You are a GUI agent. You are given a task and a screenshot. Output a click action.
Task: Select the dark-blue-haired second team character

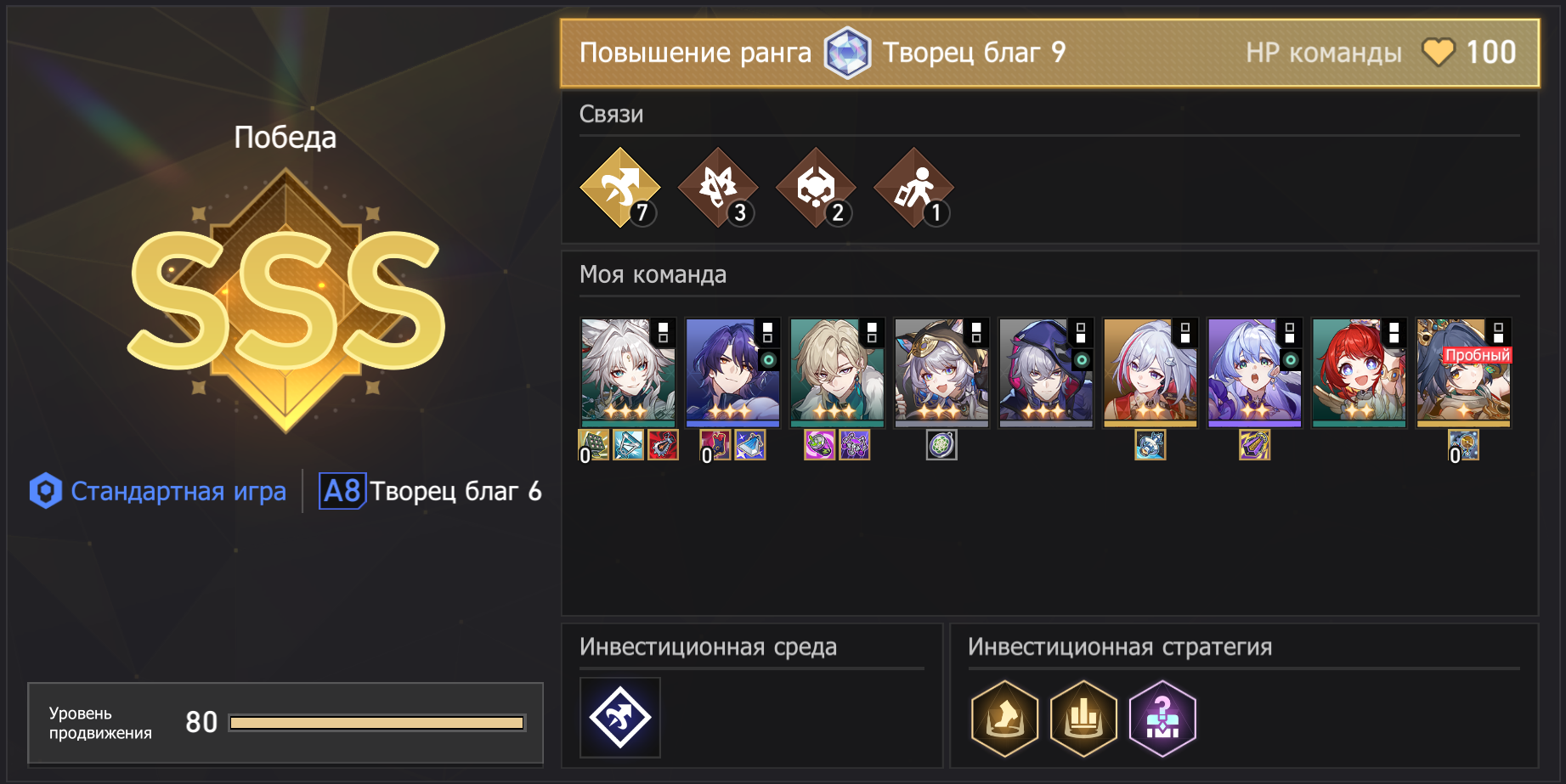pyautogui.click(x=732, y=372)
